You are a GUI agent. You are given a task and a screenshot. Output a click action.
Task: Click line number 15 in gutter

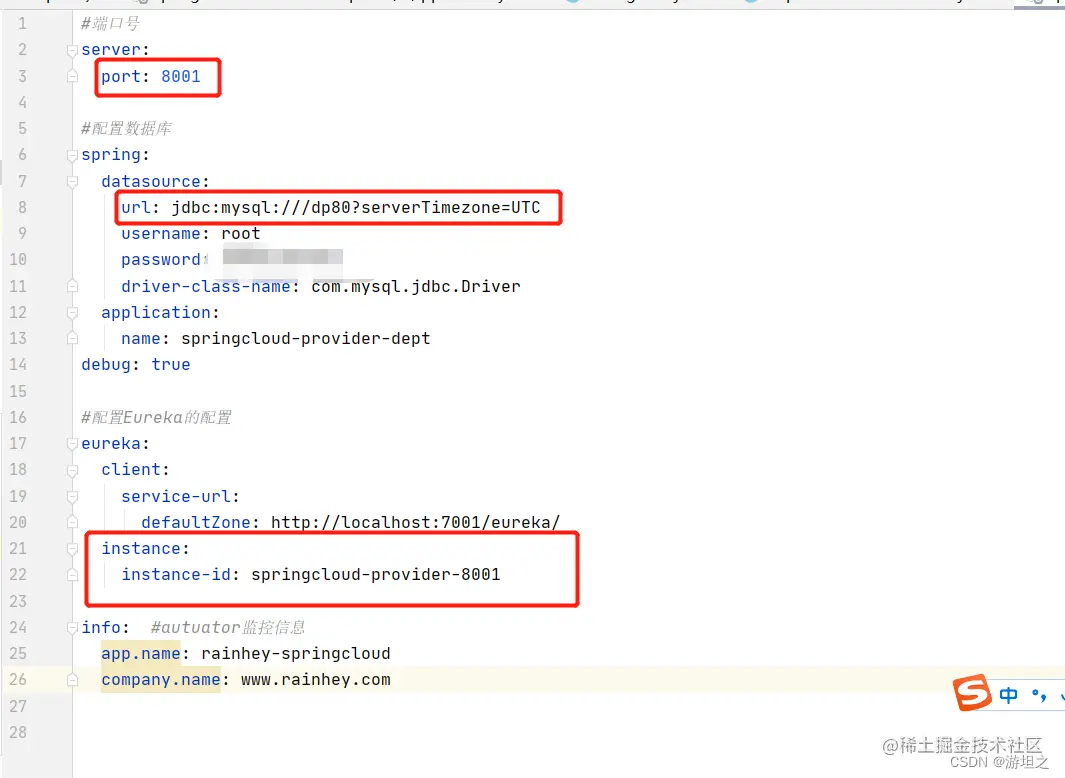18,391
